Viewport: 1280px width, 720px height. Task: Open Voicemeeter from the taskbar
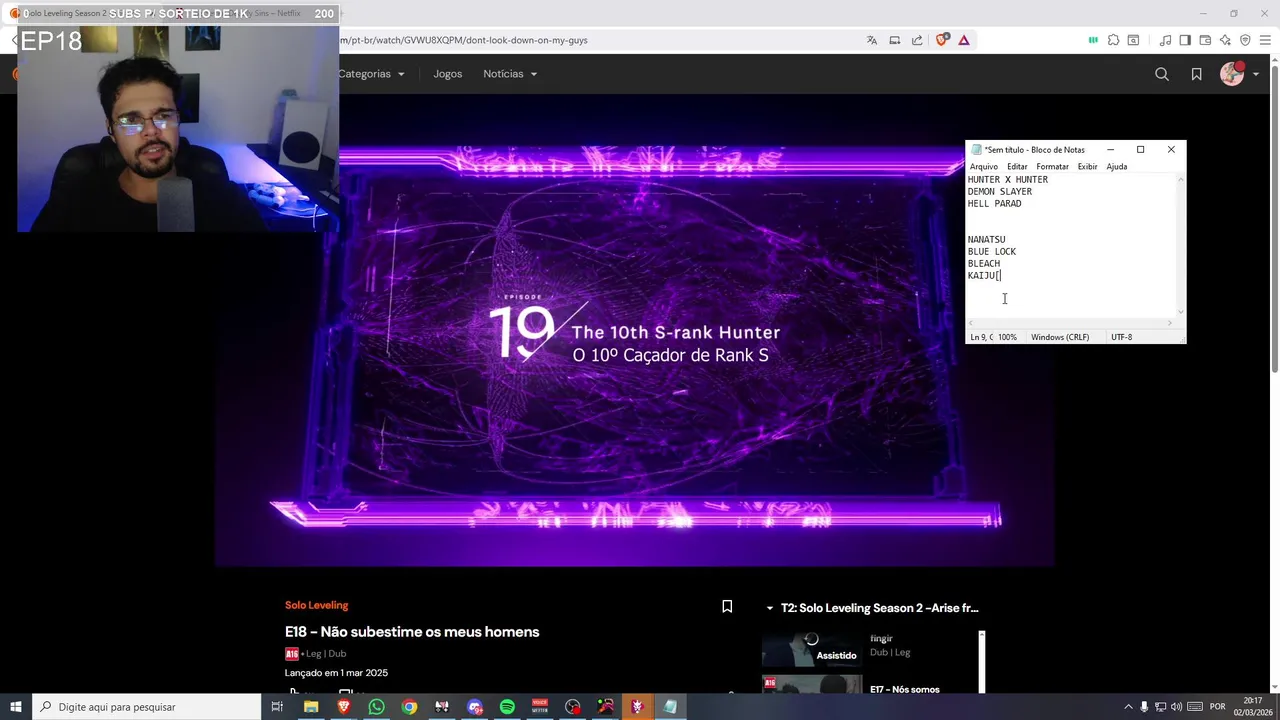pyautogui.click(x=540, y=707)
